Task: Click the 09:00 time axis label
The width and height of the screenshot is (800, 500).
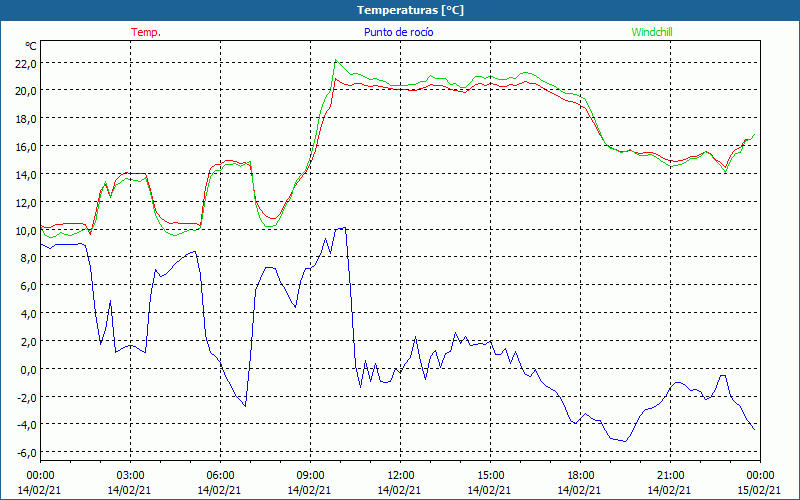Action: click(x=310, y=476)
